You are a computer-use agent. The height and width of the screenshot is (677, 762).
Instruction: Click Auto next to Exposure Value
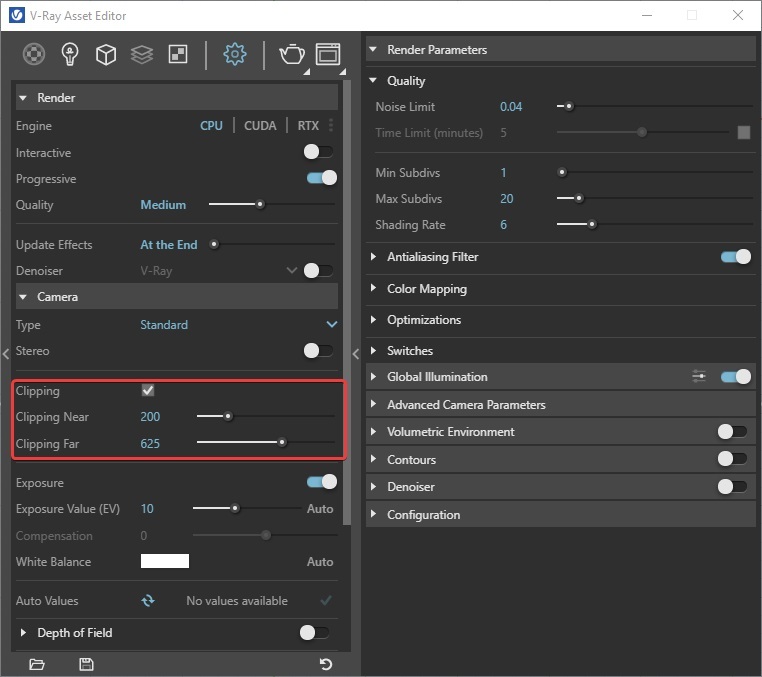coord(320,508)
